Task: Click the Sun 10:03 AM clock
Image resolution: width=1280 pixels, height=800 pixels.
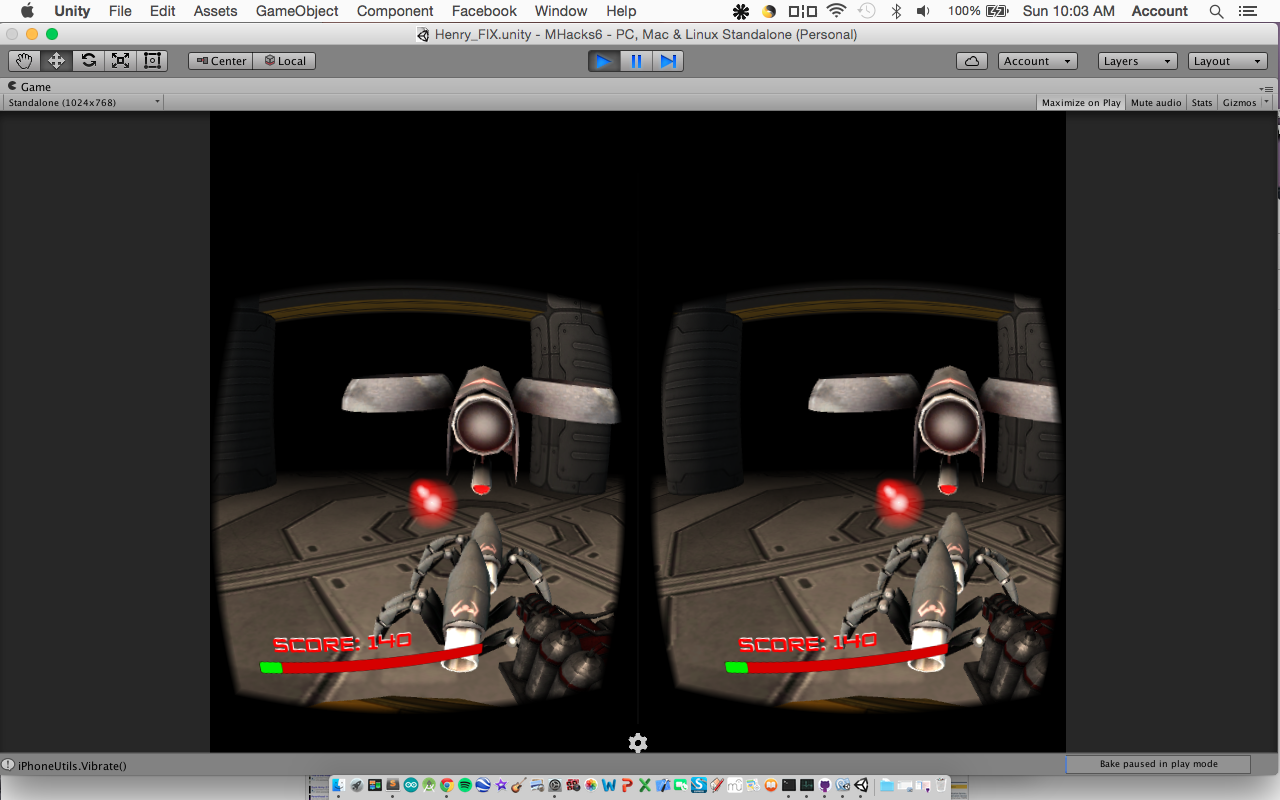Action: [1068, 11]
